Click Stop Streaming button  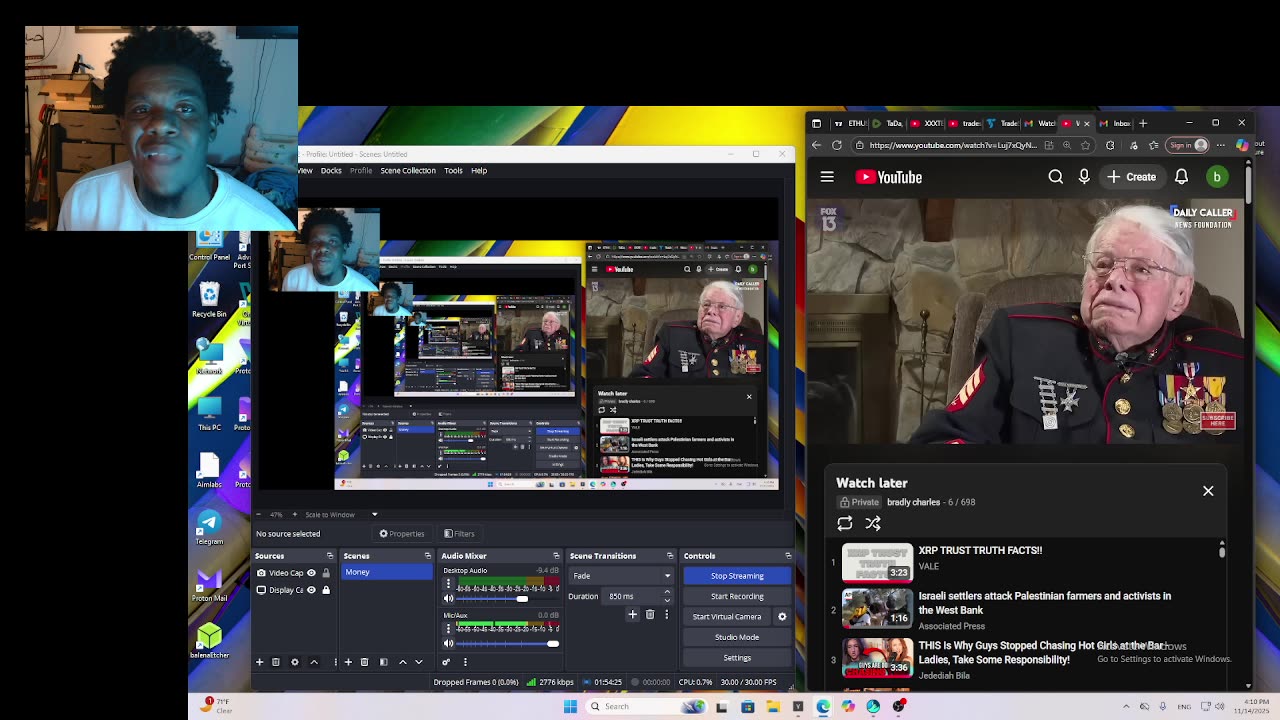(x=737, y=576)
